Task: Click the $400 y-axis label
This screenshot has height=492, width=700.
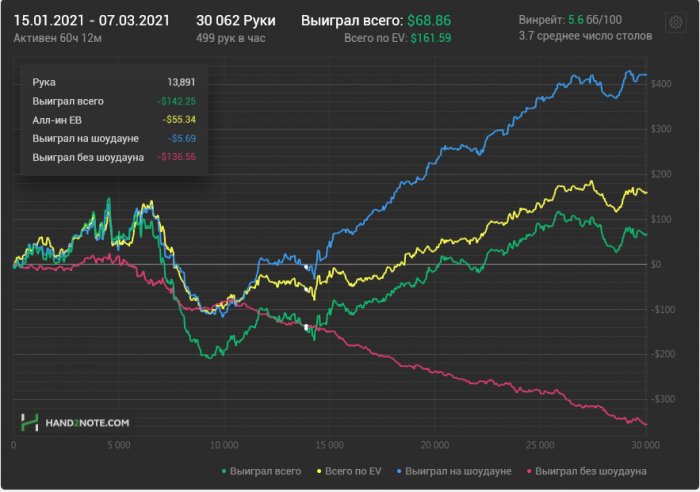Action: pos(661,84)
